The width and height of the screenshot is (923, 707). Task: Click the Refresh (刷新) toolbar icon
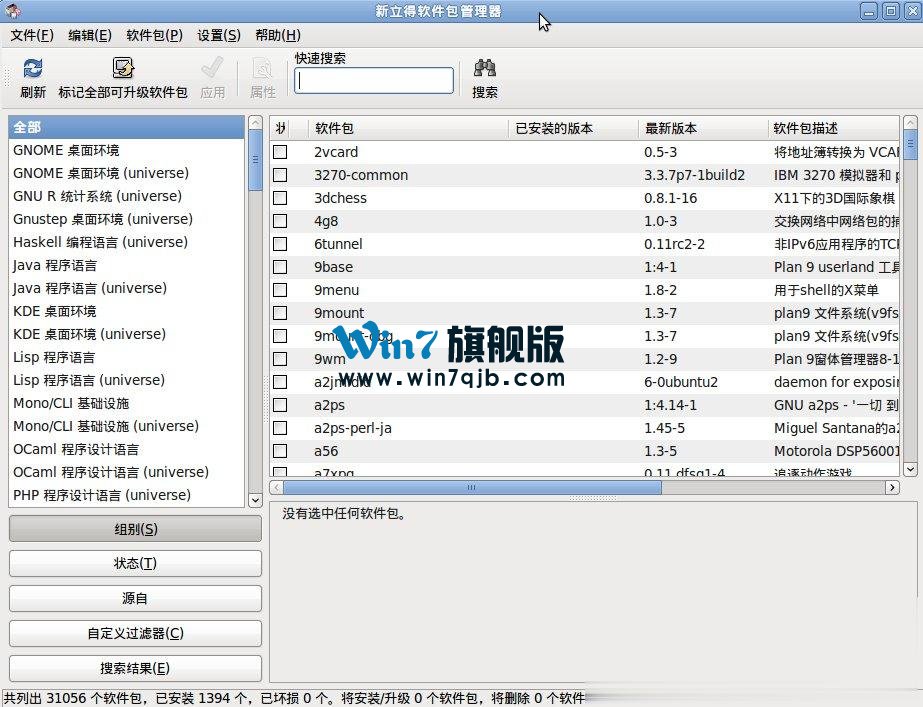point(32,69)
